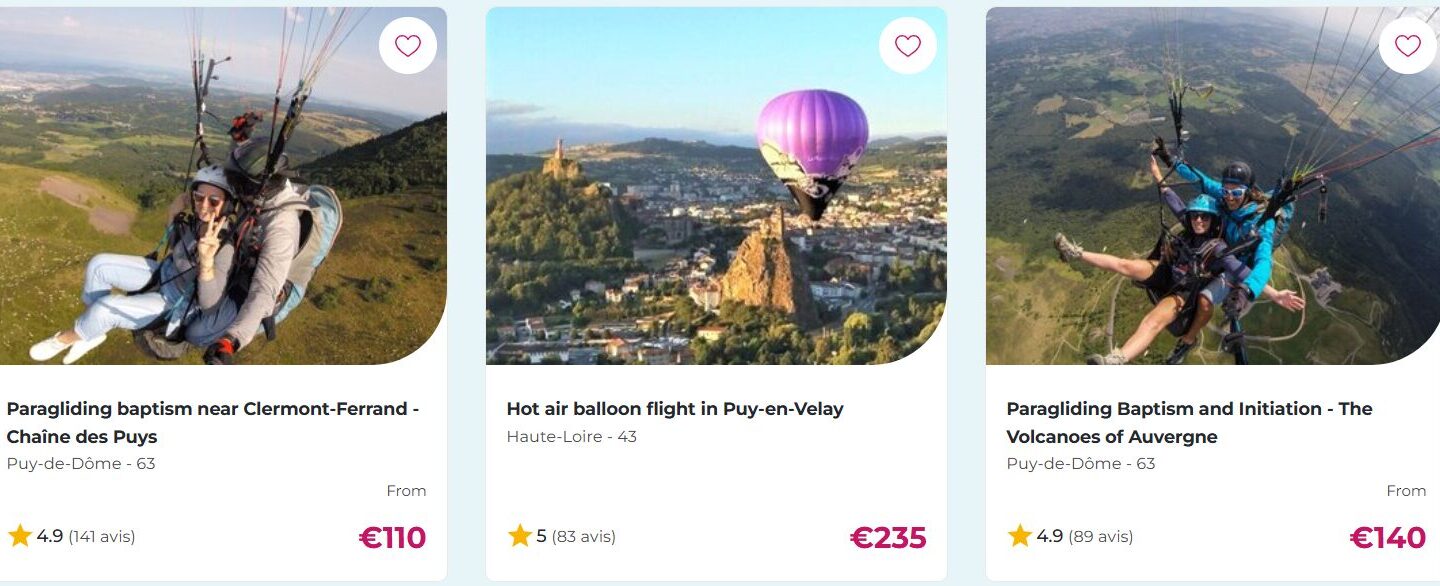This screenshot has height=586, width=1440.
Task: Open 'Hot air balloon flight in Puy-en-Velay' title
Action: click(675, 409)
